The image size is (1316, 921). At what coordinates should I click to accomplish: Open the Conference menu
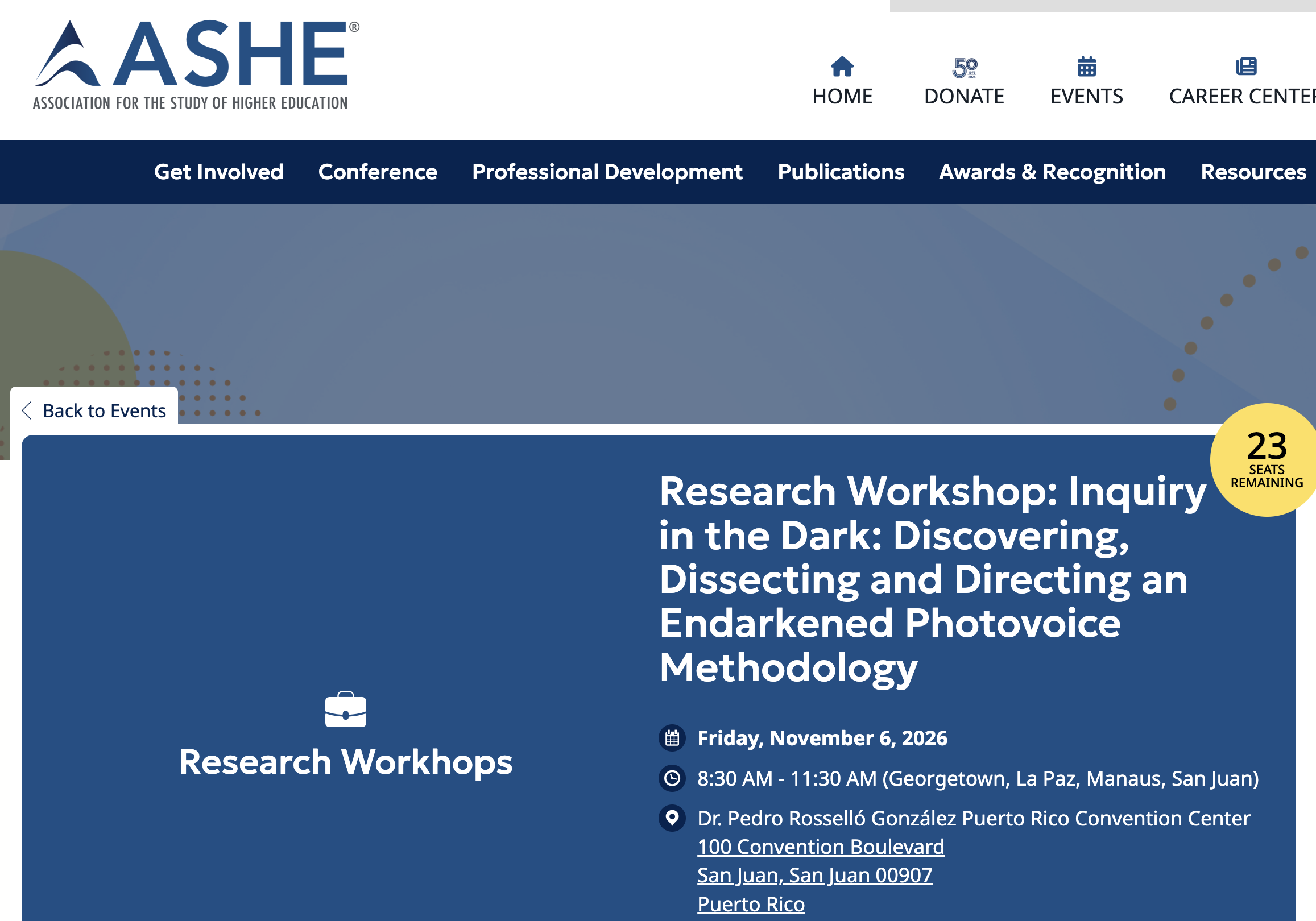[378, 172]
